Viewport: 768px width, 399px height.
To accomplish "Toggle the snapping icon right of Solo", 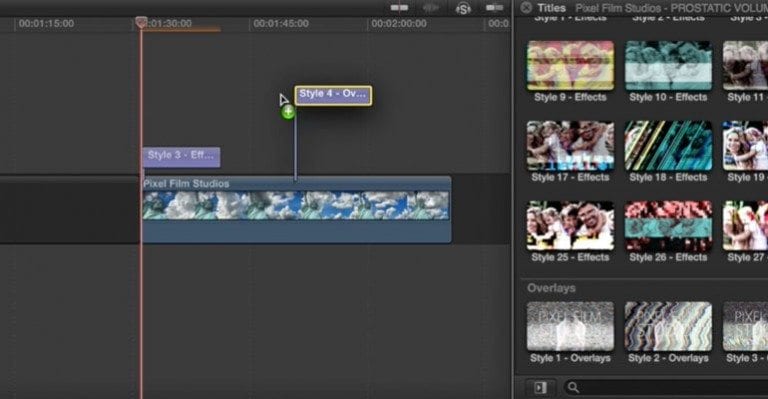I will (494, 7).
